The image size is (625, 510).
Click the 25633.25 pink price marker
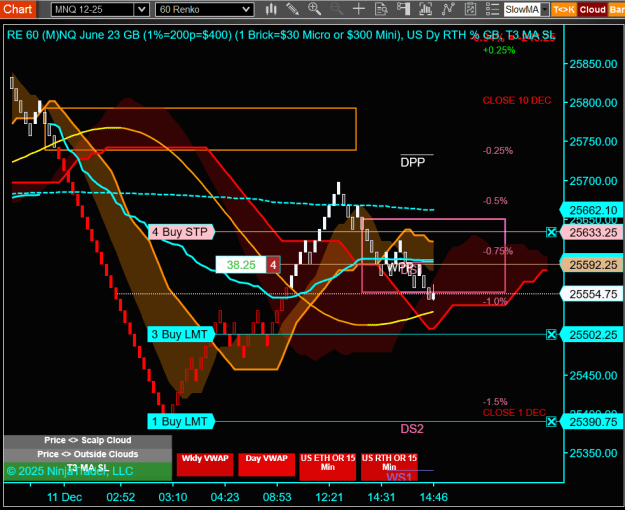point(592,232)
